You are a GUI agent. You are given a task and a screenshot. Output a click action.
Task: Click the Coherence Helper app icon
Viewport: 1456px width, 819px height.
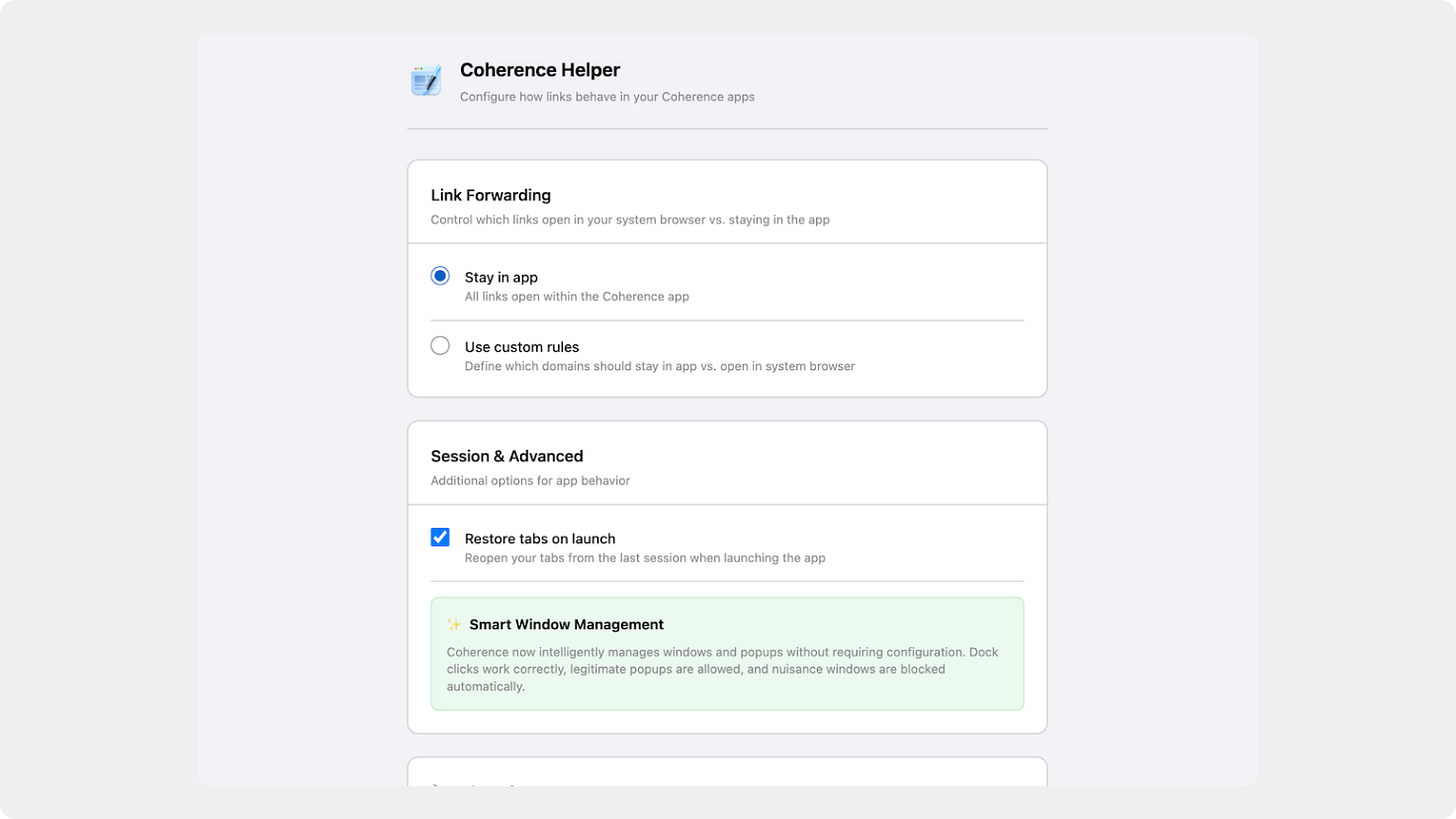pos(426,81)
